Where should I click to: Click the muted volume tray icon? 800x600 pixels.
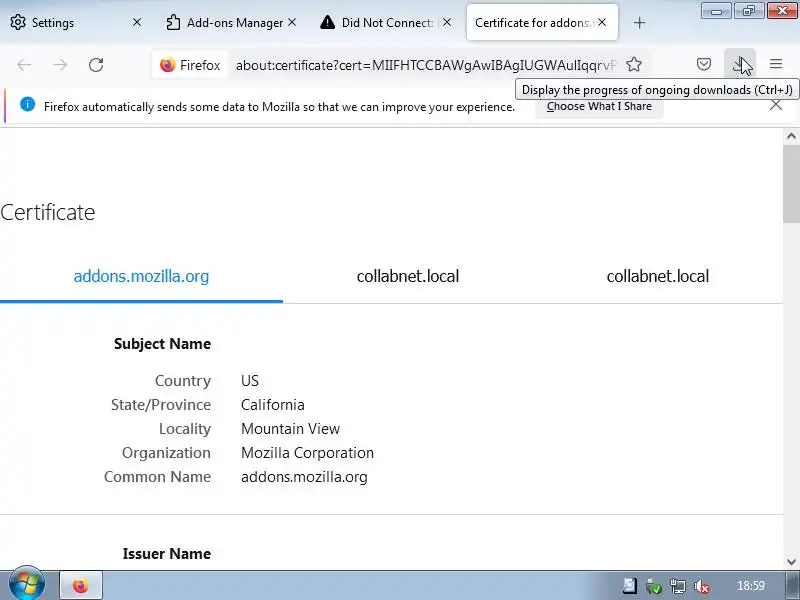[703, 586]
